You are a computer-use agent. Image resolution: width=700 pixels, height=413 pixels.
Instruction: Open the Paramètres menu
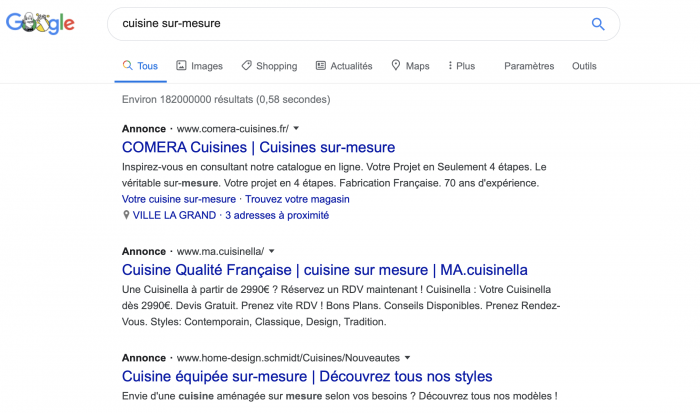pos(529,66)
